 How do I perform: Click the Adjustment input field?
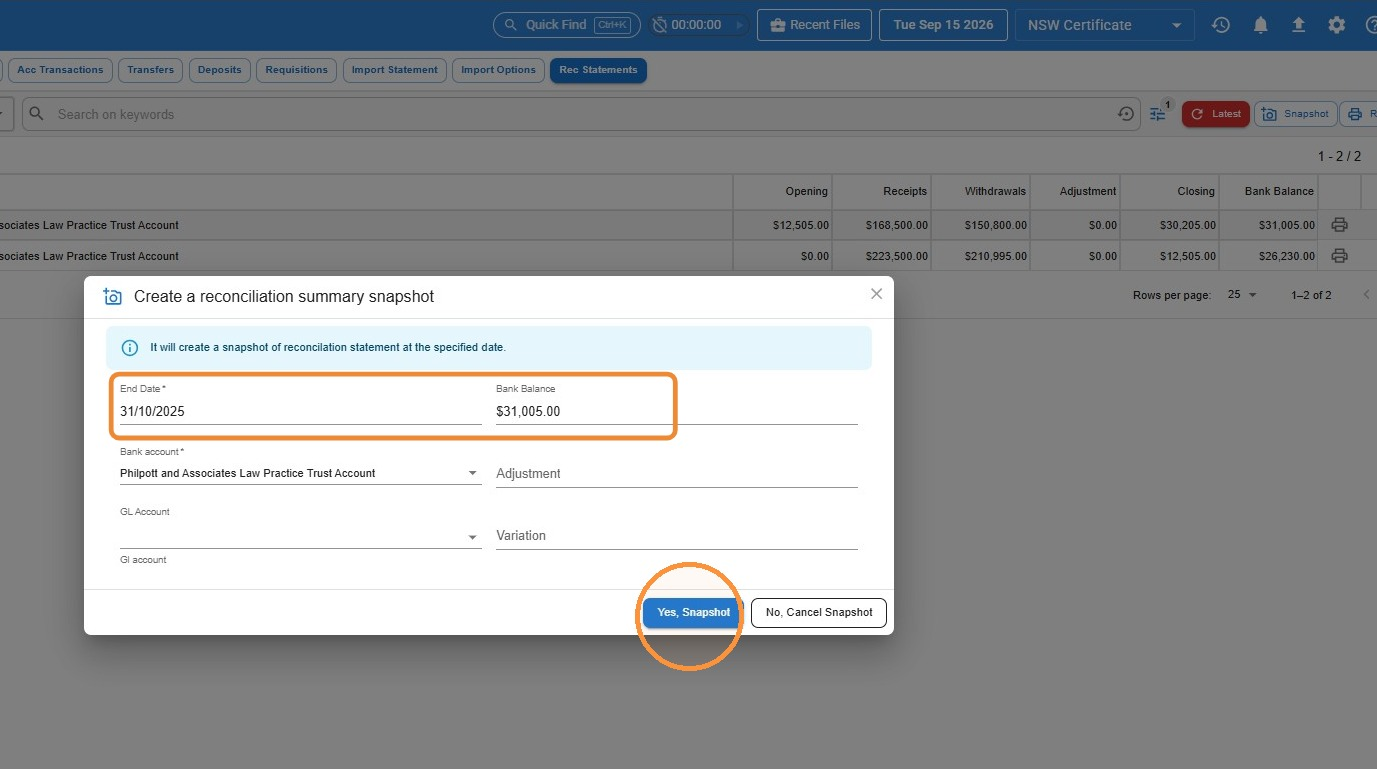677,473
